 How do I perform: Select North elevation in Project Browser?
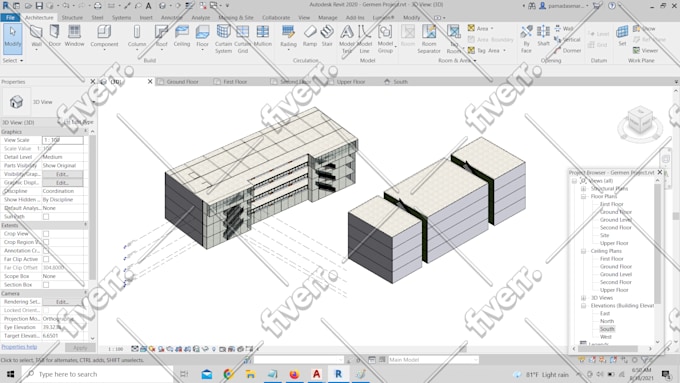tap(607, 321)
